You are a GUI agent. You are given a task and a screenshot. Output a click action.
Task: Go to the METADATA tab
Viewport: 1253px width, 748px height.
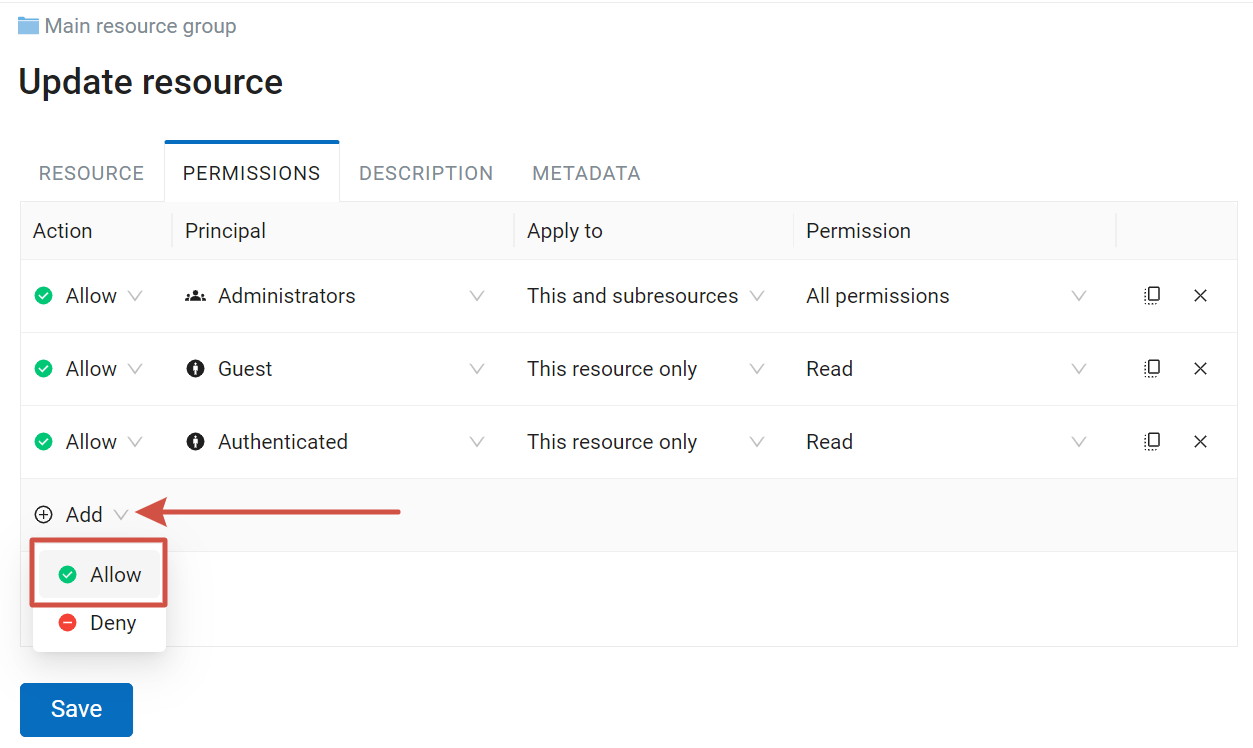click(x=586, y=173)
